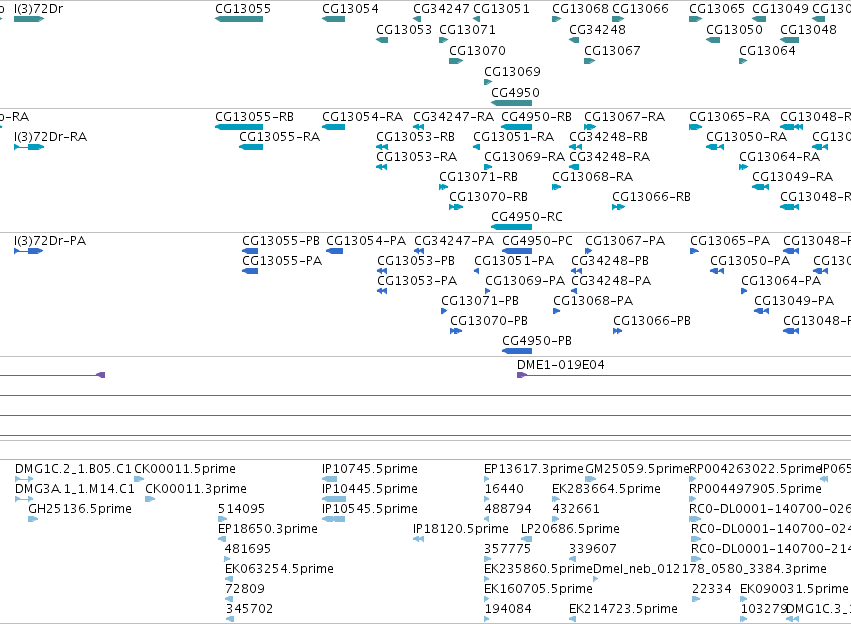Select protein CG13067-PA
The image size is (851, 624).
pos(625,241)
